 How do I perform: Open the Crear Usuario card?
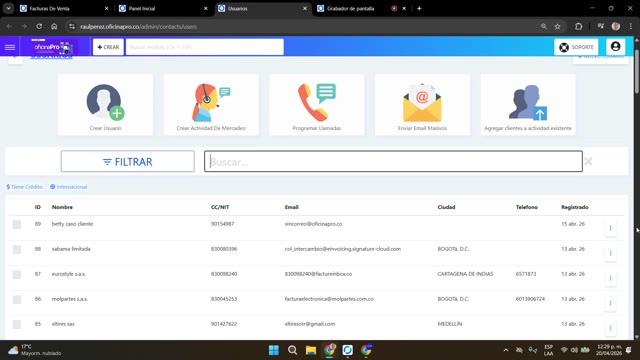[x=105, y=105]
